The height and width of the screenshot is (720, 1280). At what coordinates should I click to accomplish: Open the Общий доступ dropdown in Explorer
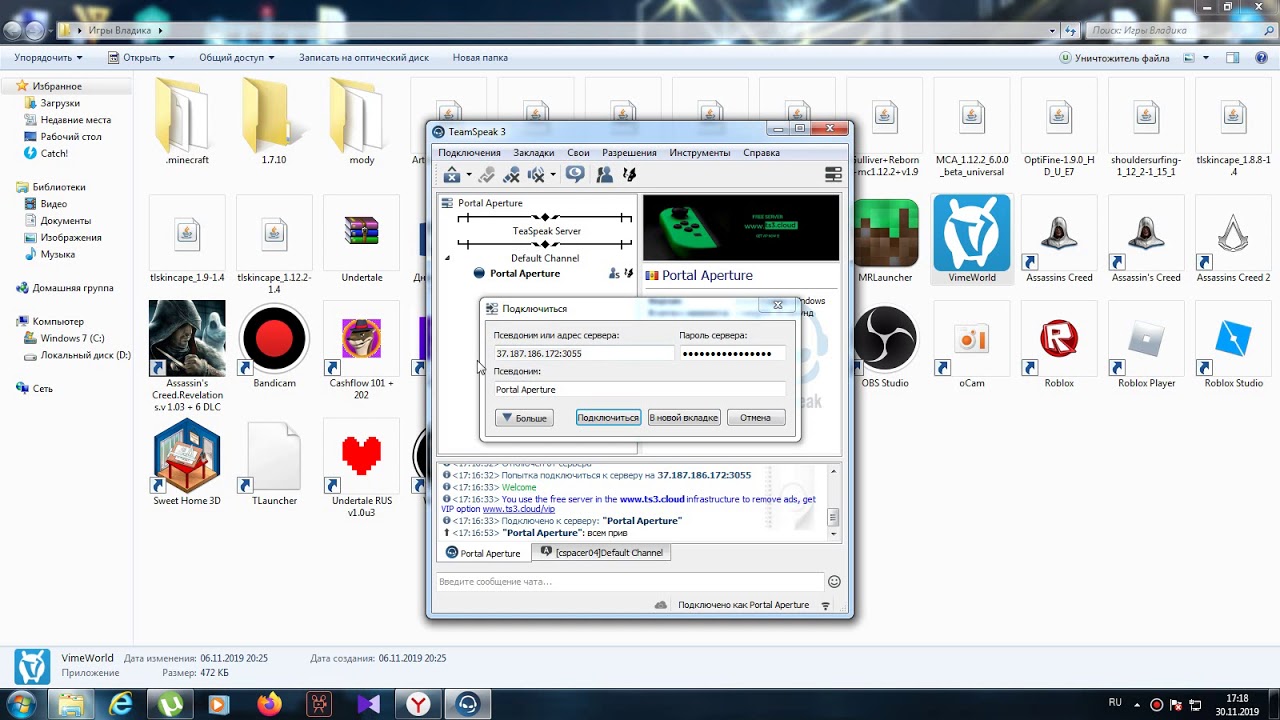pos(237,57)
